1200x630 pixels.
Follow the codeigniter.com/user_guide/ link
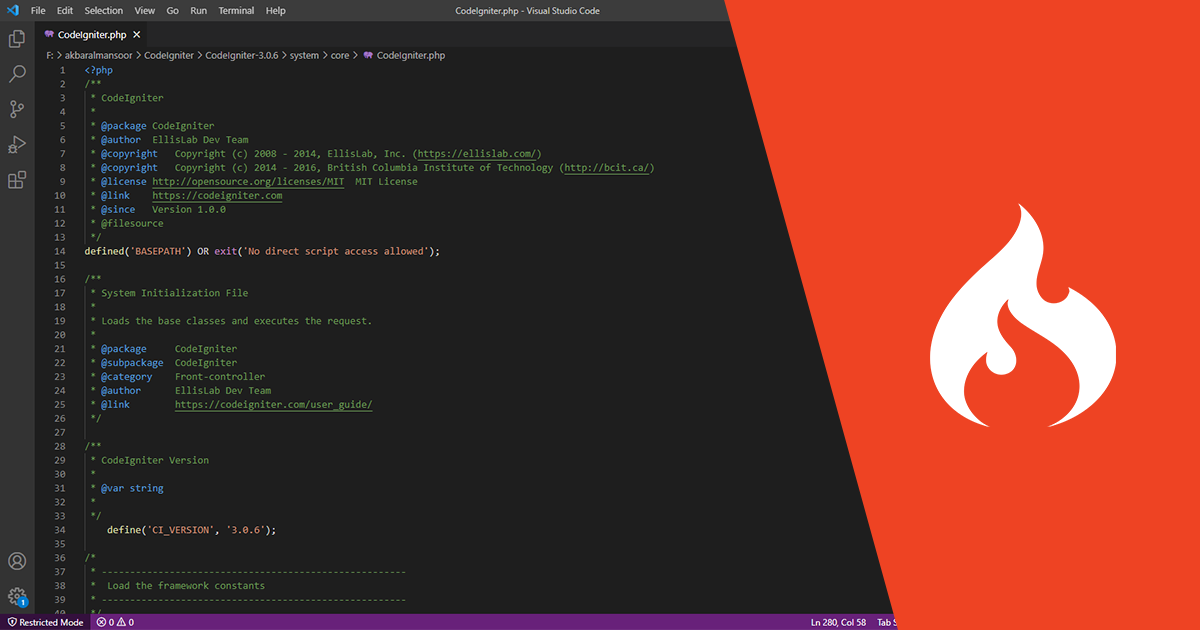(273, 405)
